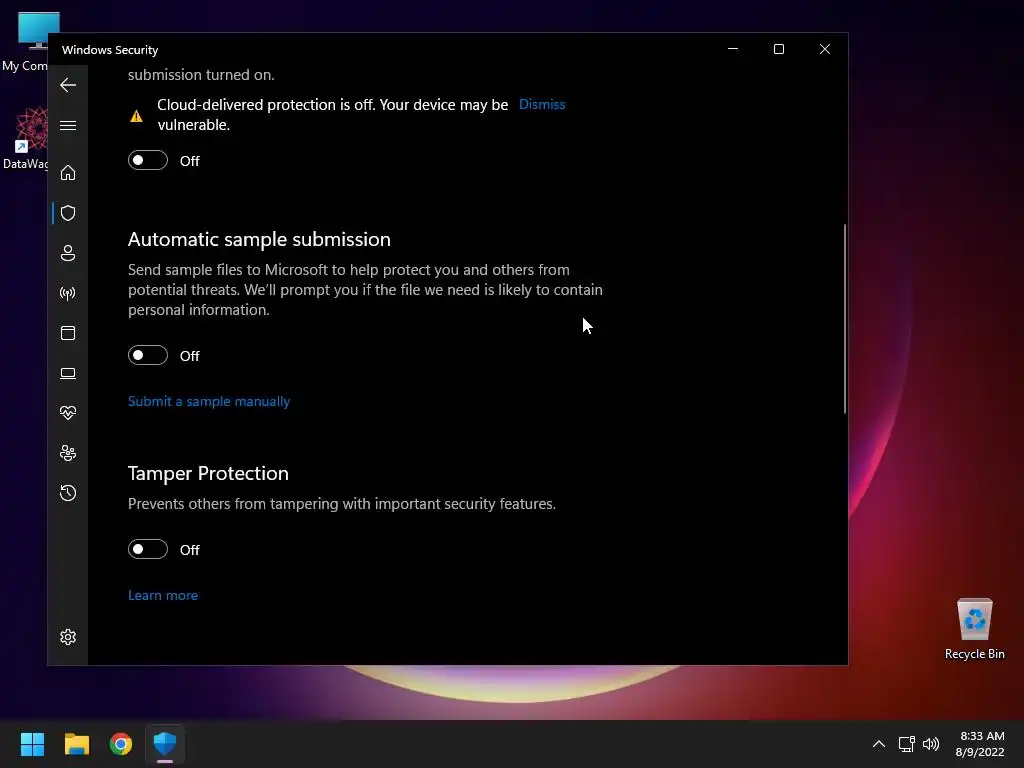1024x768 pixels.
Task: Open Protection history clock icon
Action: [x=68, y=493]
